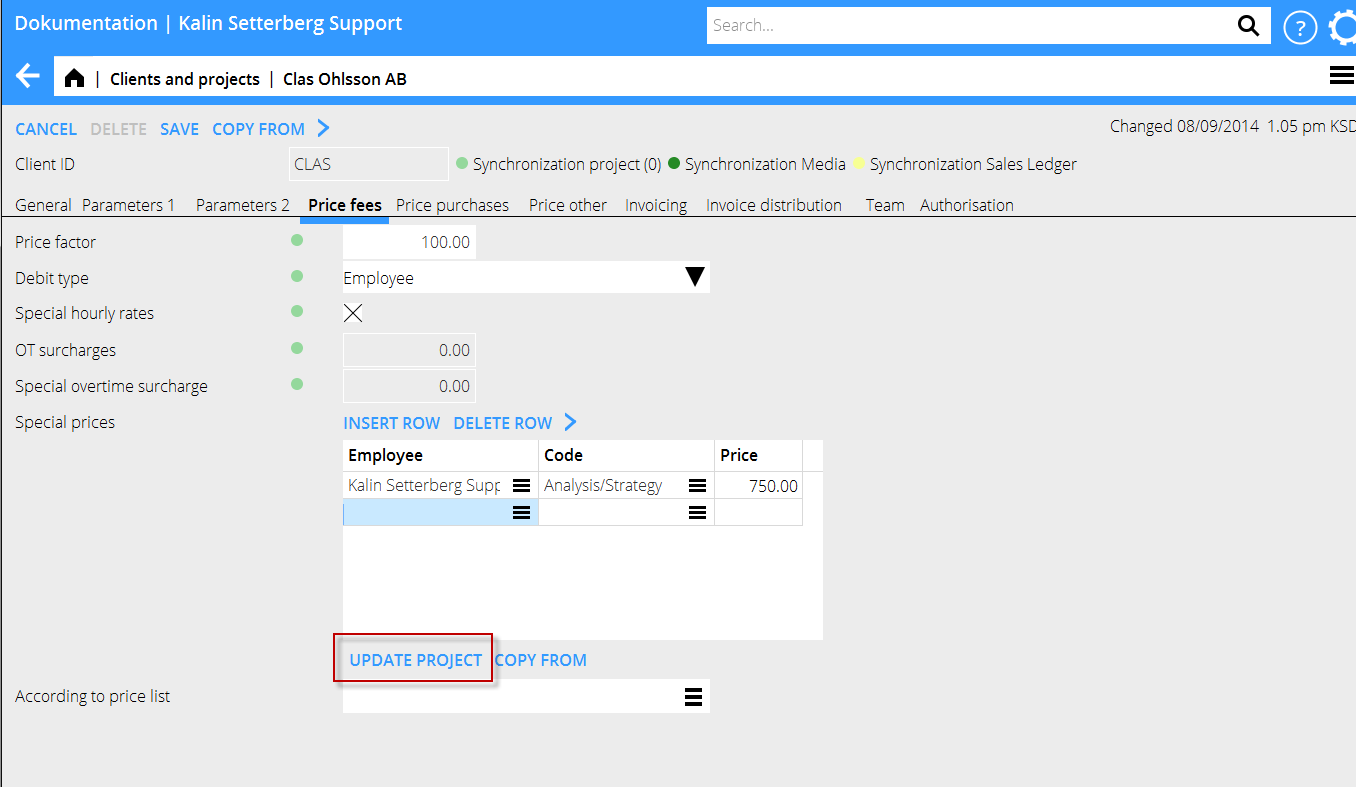Switch to the Invoicing tab
The height and width of the screenshot is (787, 1356).
pyautogui.click(x=656, y=205)
